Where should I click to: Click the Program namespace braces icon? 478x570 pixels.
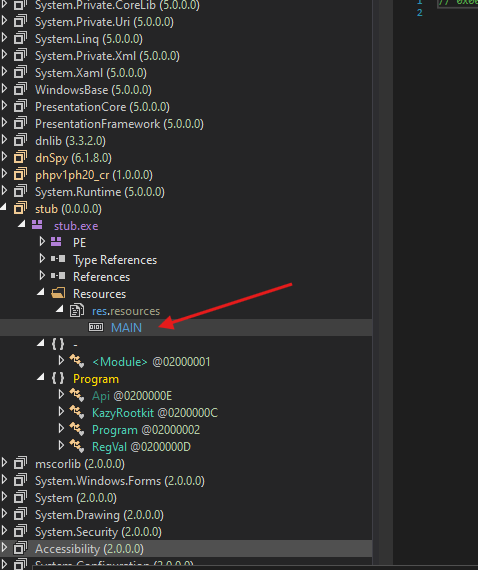58,378
